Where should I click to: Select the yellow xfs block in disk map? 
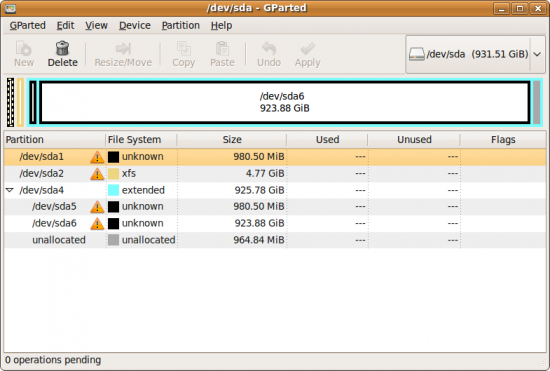tap(20, 102)
